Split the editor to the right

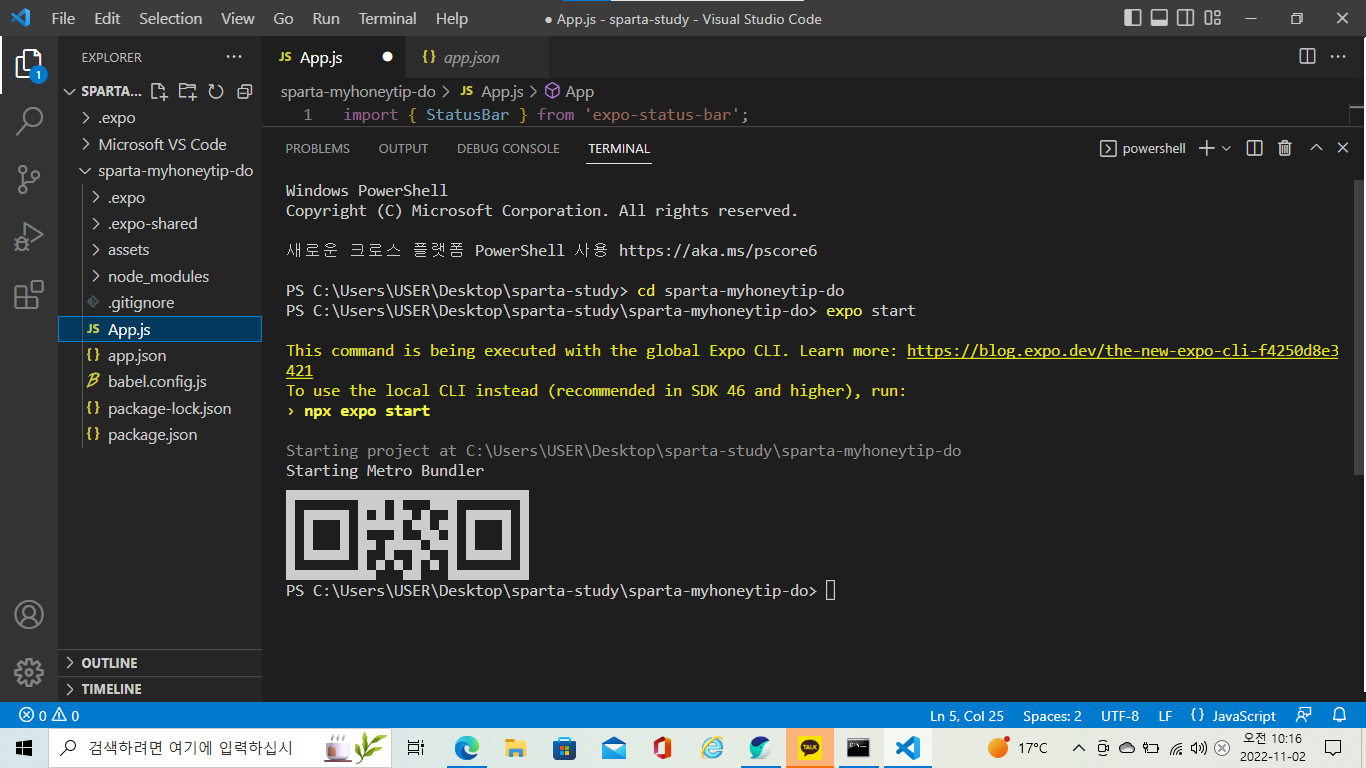coord(1307,57)
